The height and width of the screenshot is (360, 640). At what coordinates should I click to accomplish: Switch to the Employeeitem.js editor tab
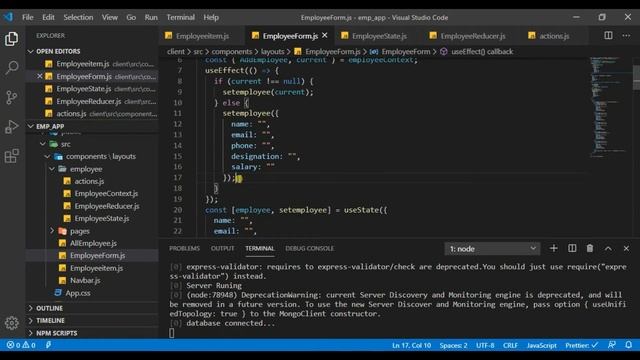coord(202,36)
